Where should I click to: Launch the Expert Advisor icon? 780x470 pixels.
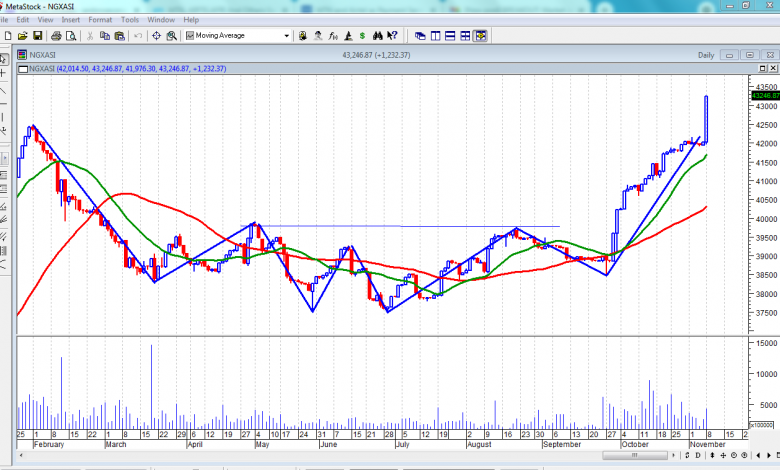[318, 36]
